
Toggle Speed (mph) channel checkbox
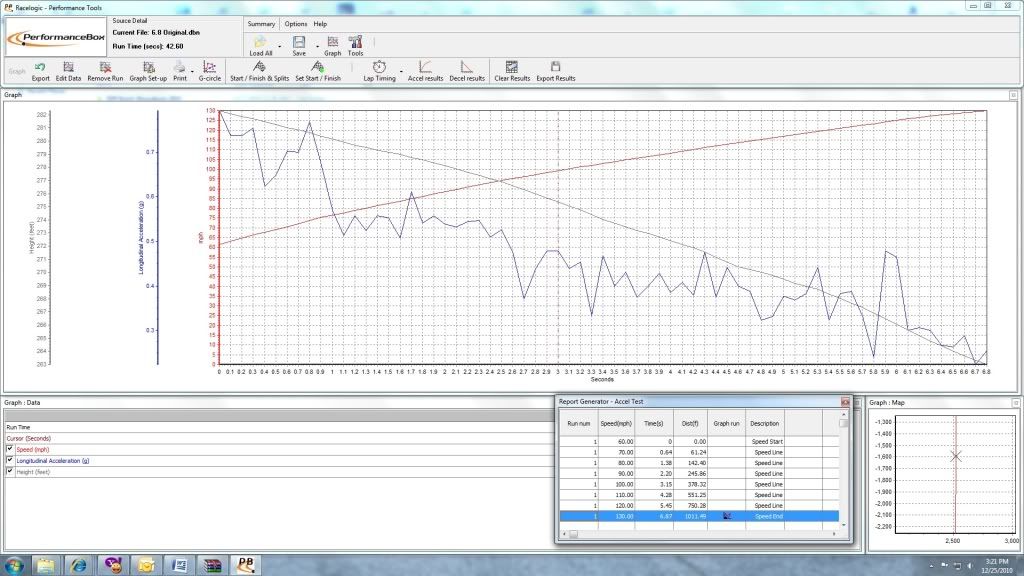10,449
